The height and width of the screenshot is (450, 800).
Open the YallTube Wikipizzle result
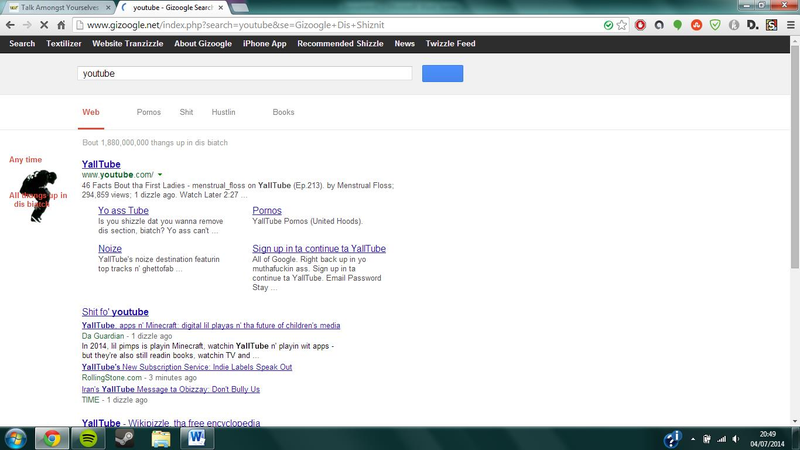171,423
